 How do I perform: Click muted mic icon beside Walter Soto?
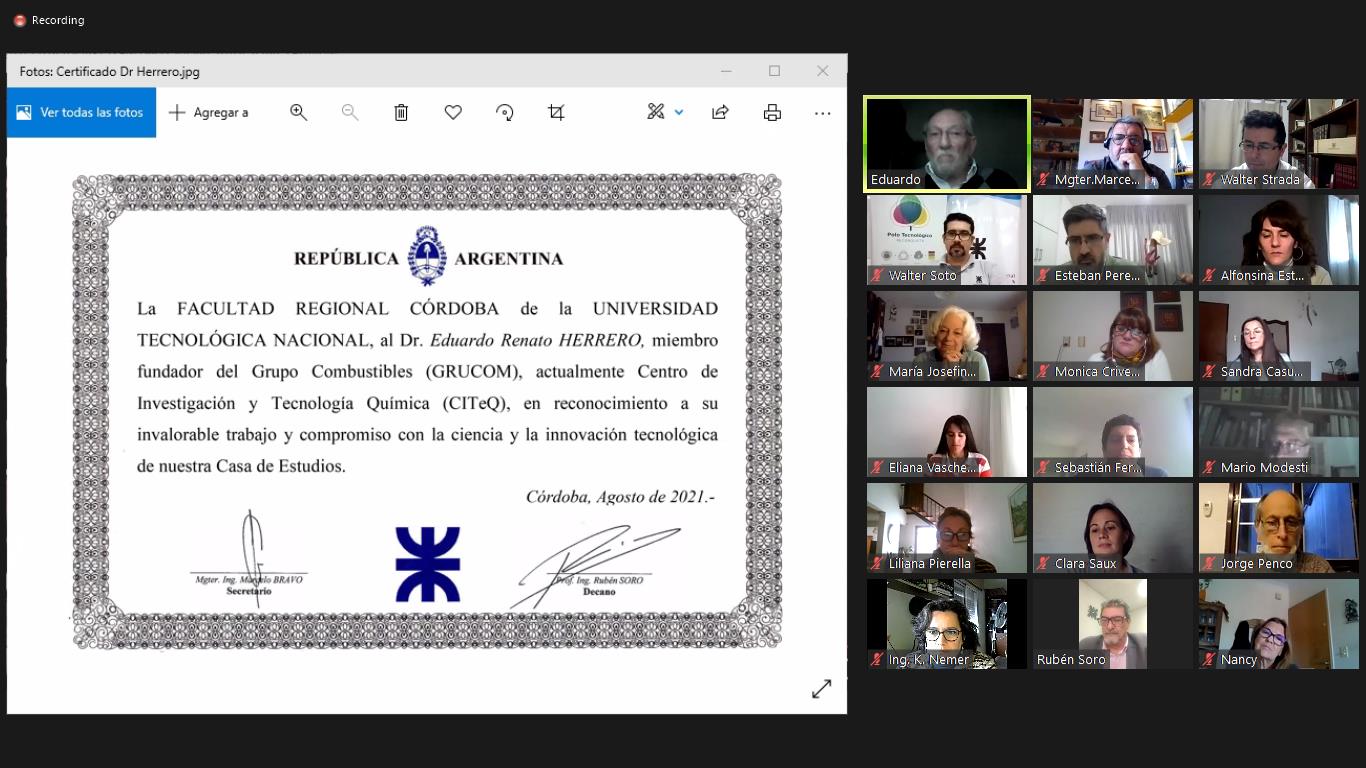[x=877, y=276]
